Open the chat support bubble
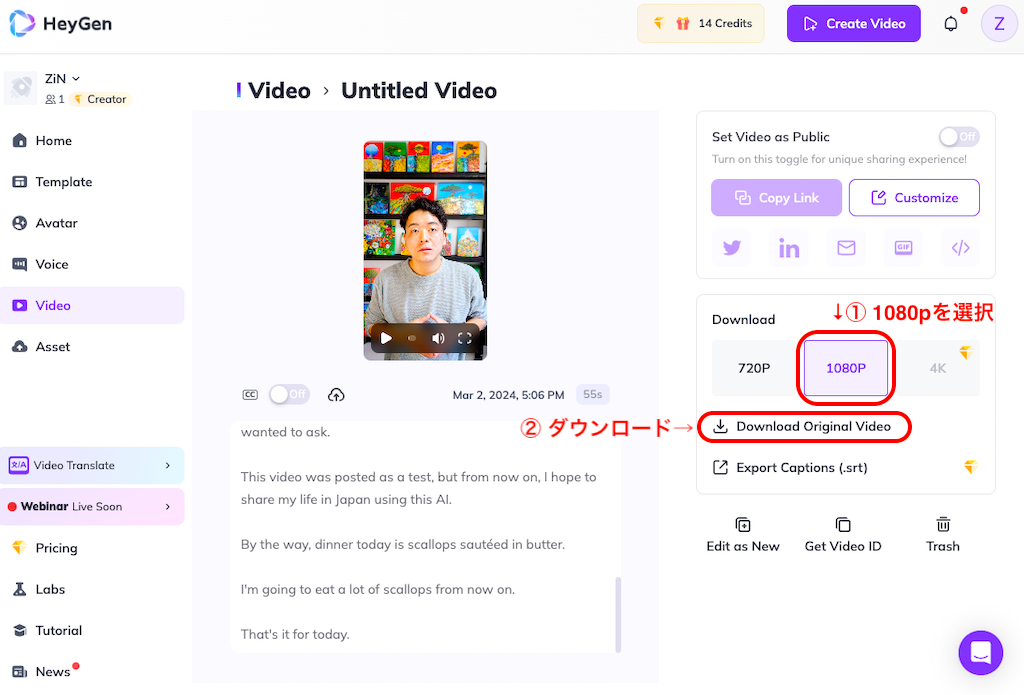The image size is (1024, 695). (x=980, y=653)
